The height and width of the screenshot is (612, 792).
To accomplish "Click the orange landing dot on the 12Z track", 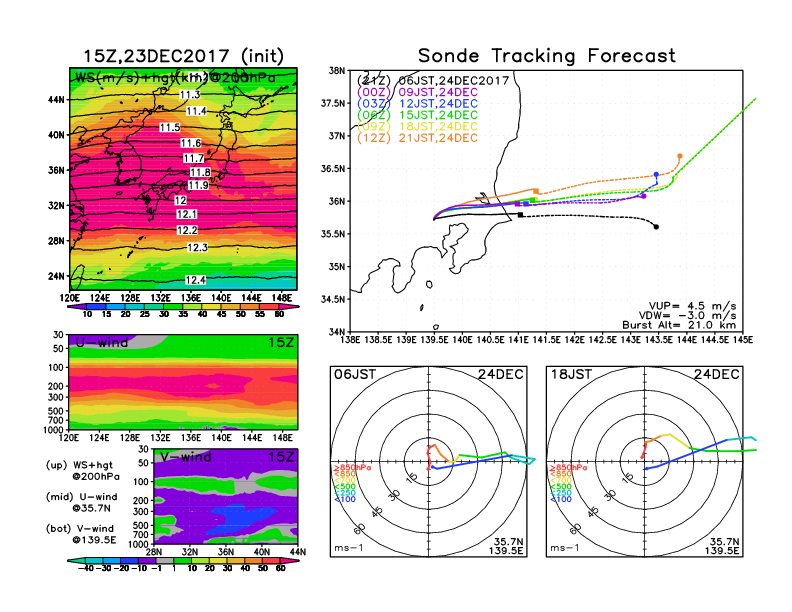I will [x=680, y=156].
